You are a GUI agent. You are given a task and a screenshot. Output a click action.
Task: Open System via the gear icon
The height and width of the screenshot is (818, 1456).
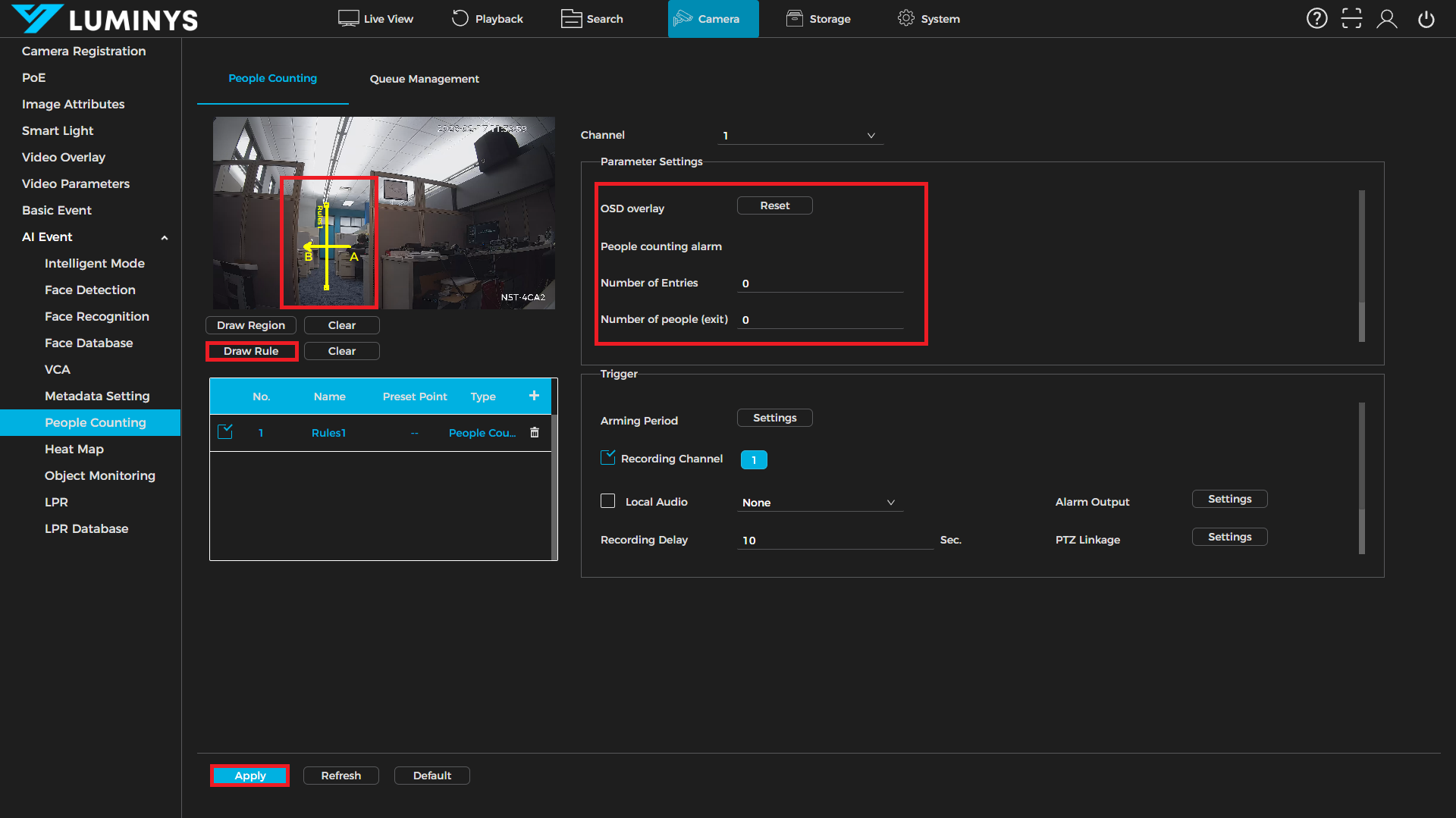(x=905, y=18)
